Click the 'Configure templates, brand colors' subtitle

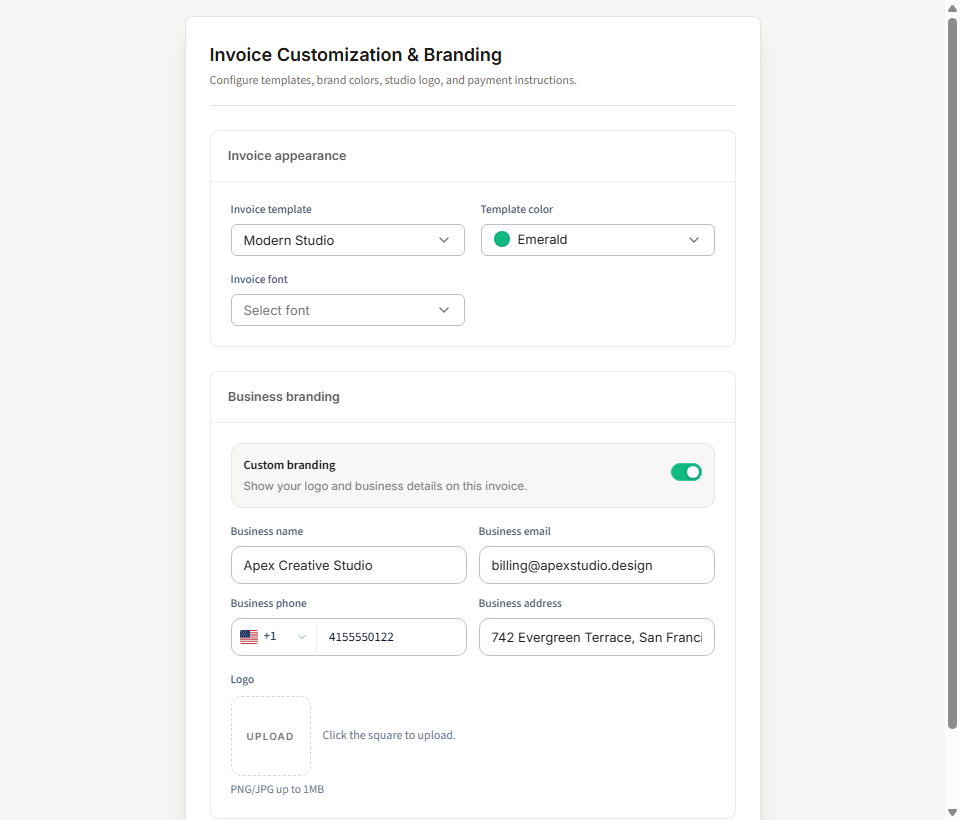(393, 80)
